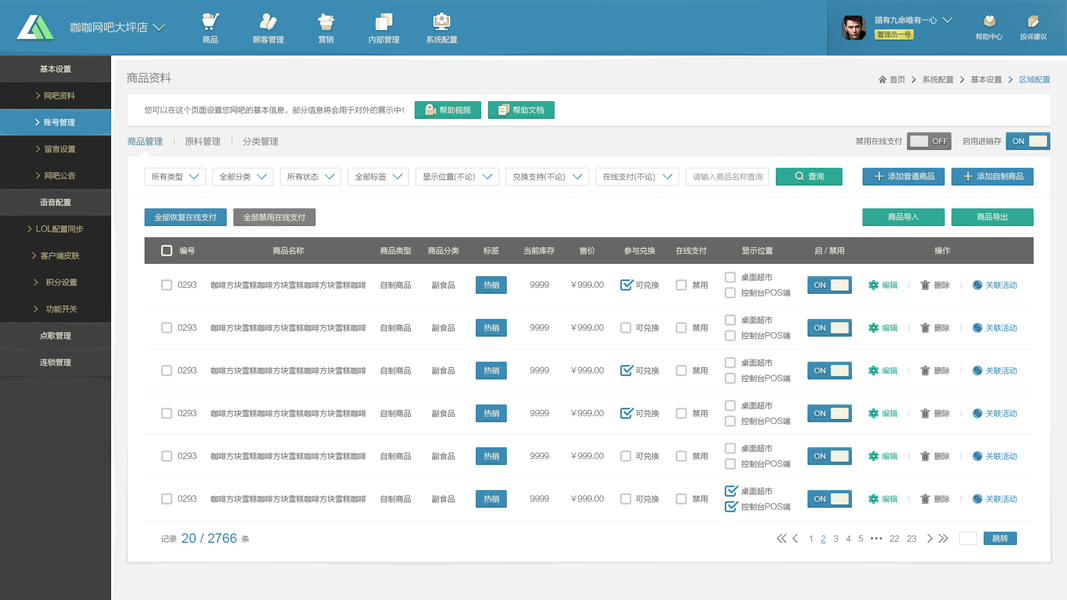1067x600 pixels.
Task: Click 删除 trash icon in the last product row
Action: [925, 499]
